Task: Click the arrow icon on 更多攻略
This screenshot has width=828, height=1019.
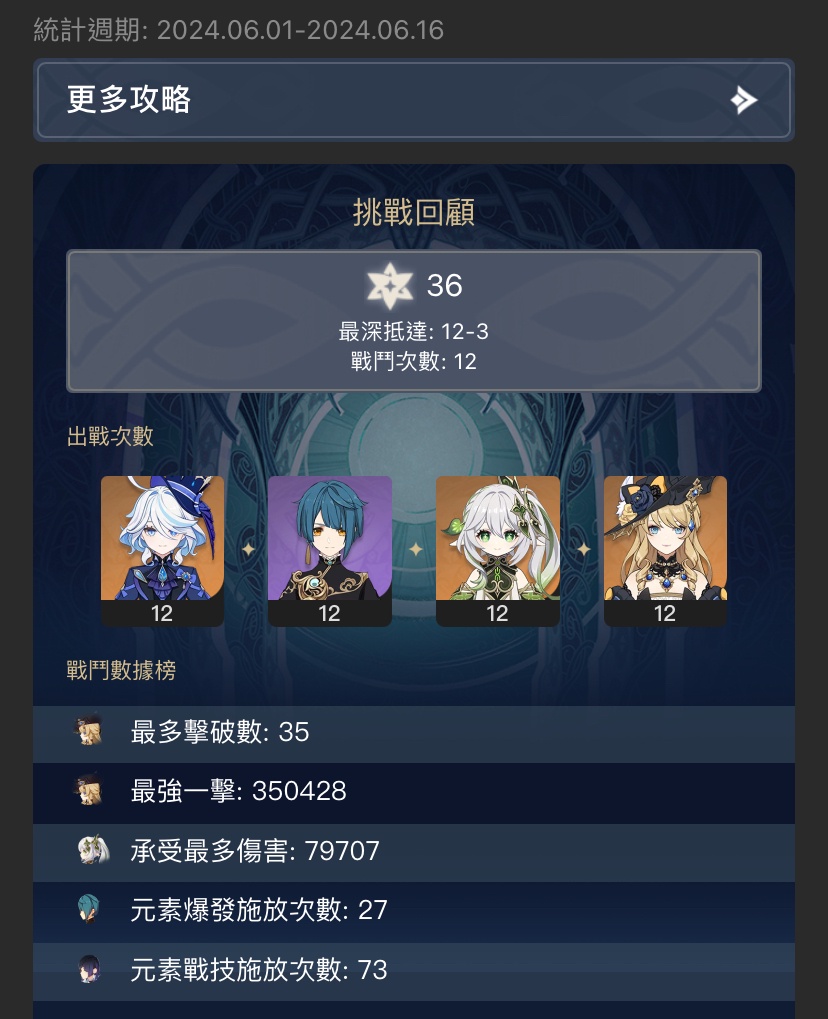Action: pyautogui.click(x=744, y=100)
